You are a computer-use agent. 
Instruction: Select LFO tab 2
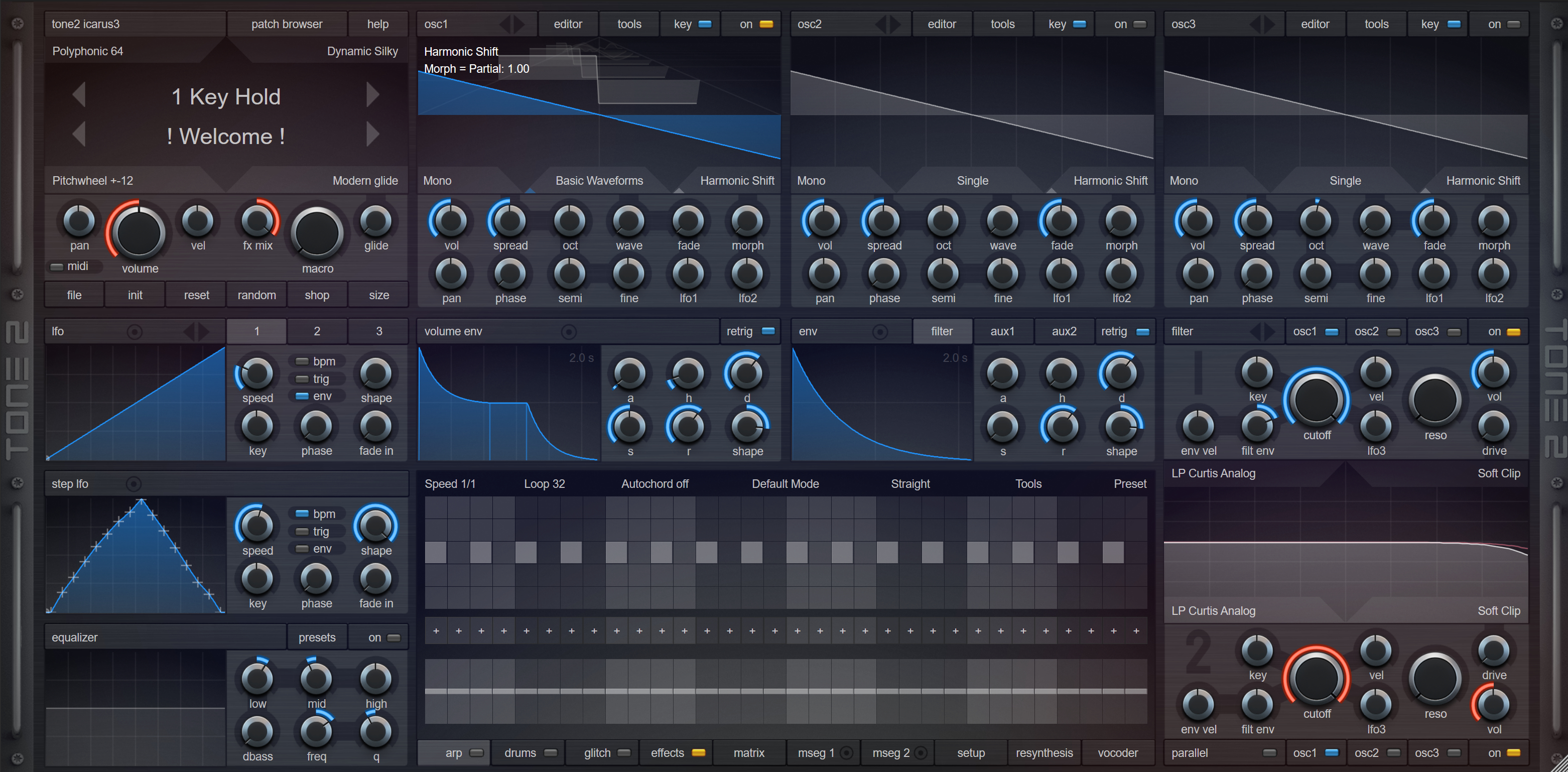click(317, 331)
